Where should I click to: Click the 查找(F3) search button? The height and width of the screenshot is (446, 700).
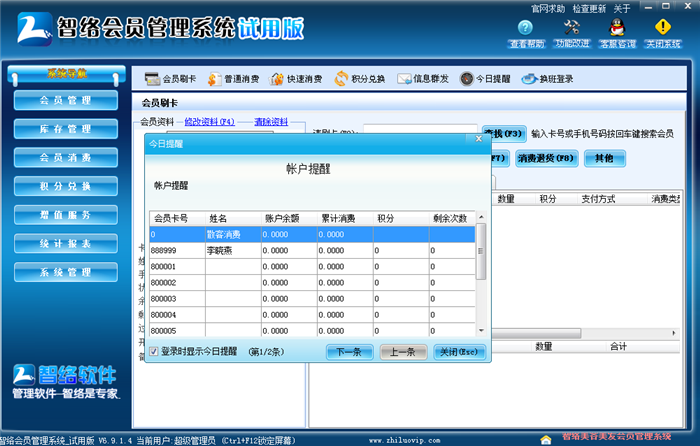(505, 133)
